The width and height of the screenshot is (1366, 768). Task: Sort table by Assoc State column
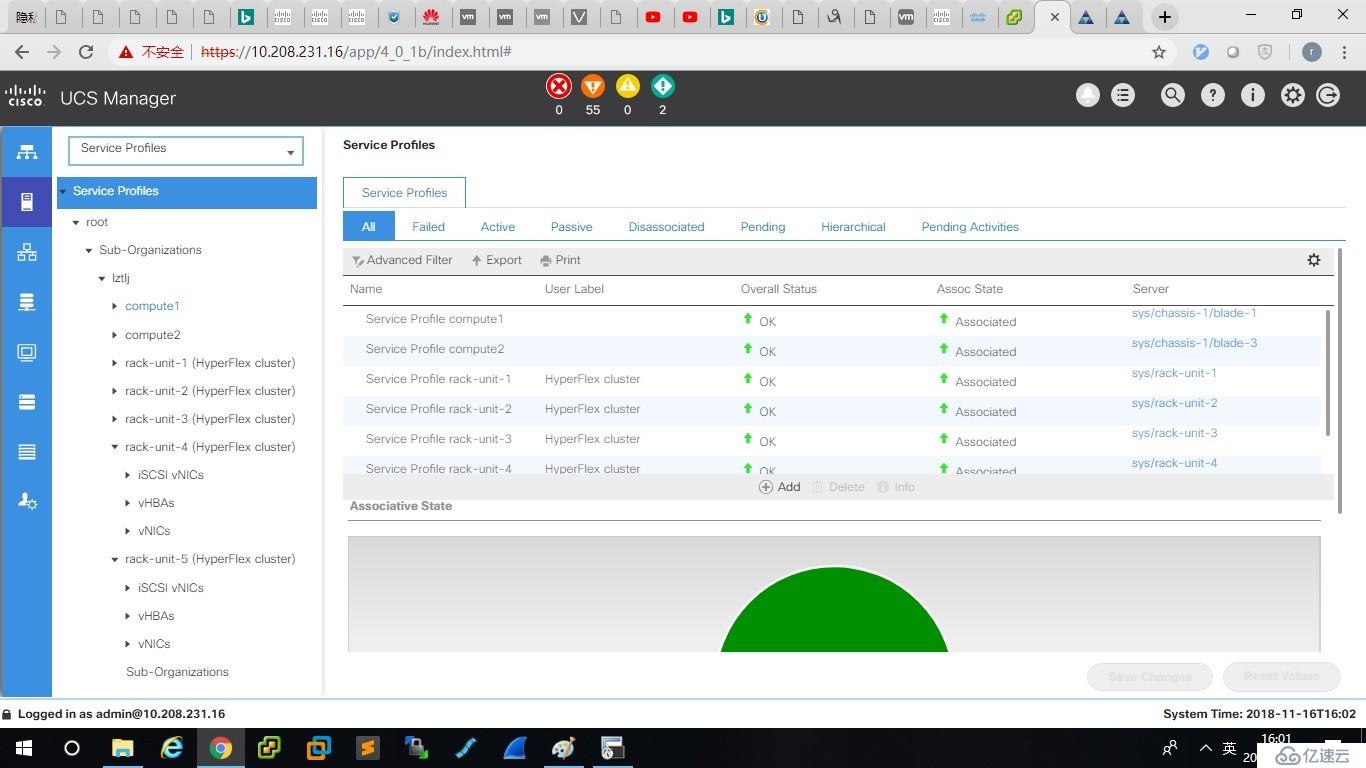tap(969, 289)
